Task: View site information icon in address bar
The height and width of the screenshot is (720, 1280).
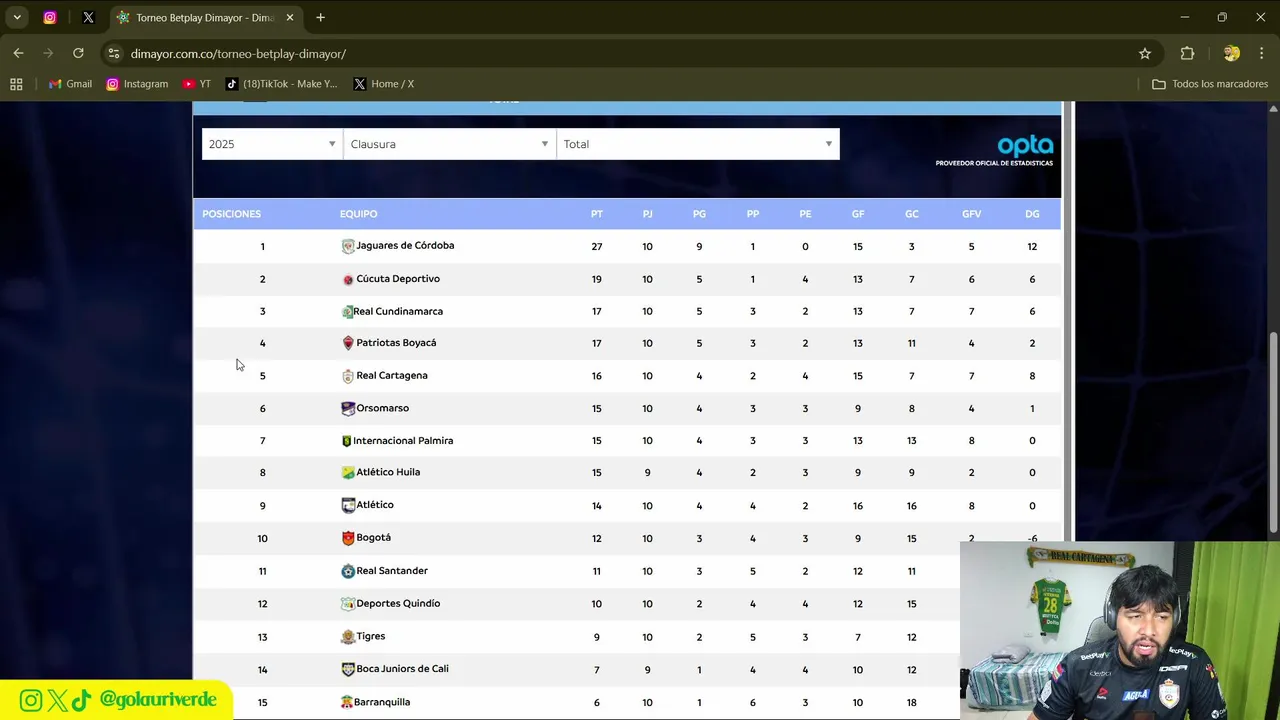Action: tap(114, 53)
